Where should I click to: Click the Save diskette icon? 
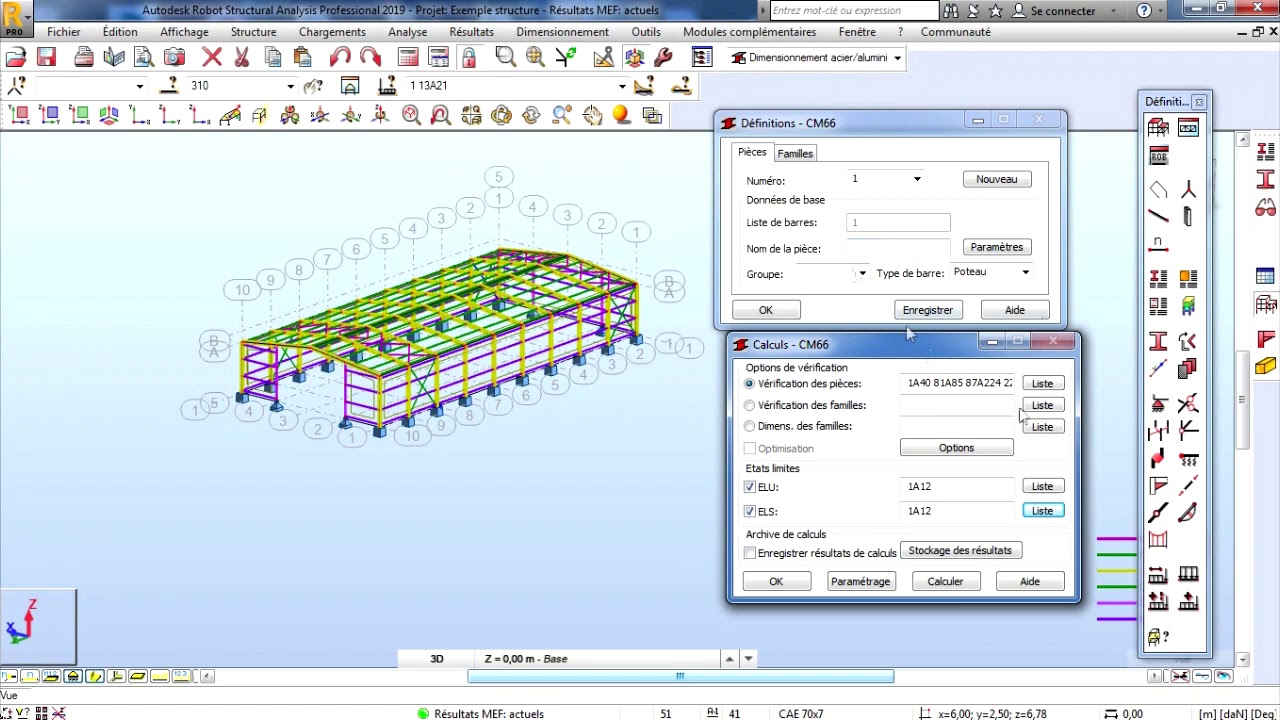click(46, 57)
